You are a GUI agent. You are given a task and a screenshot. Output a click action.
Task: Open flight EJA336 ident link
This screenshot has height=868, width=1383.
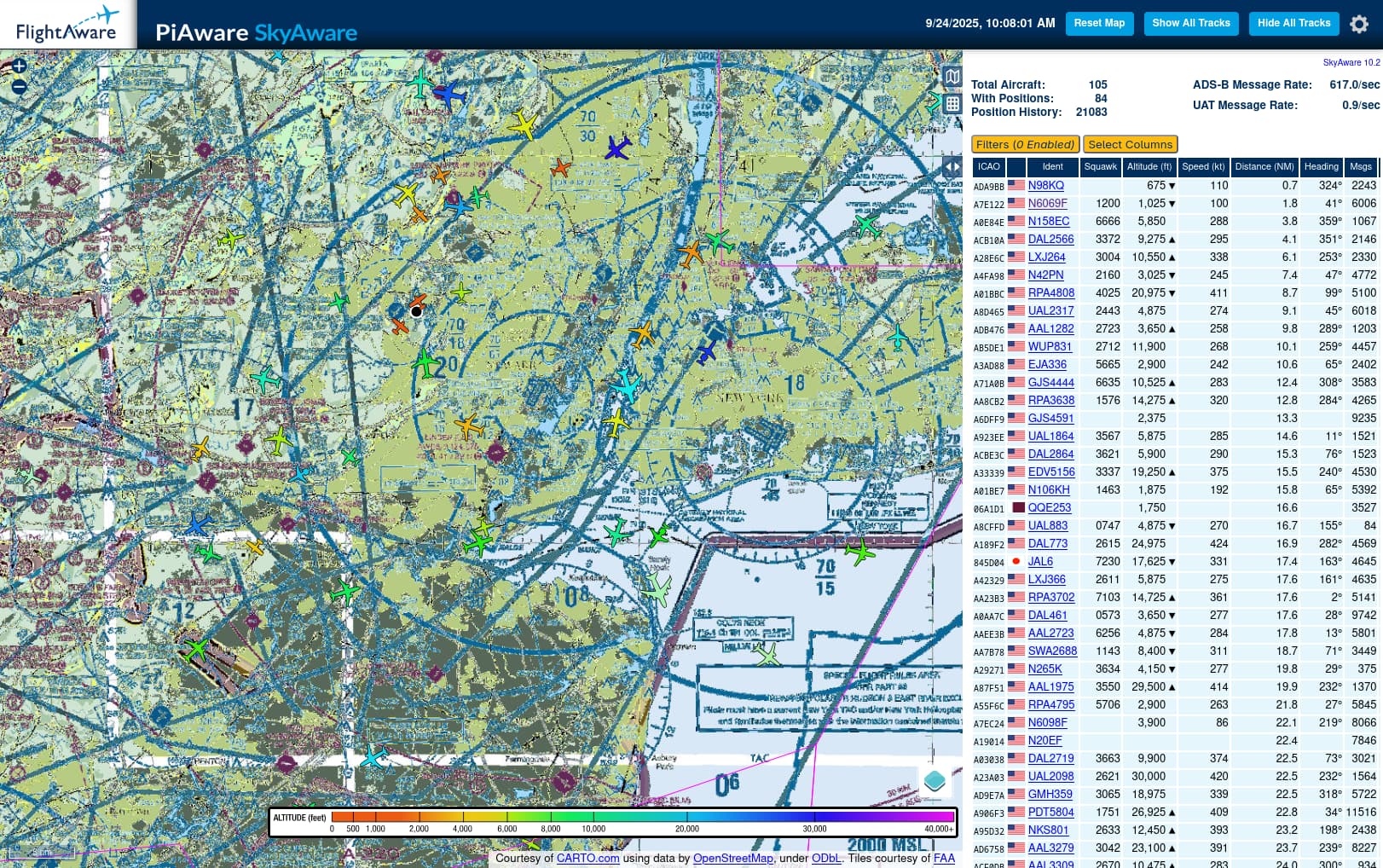(1047, 364)
